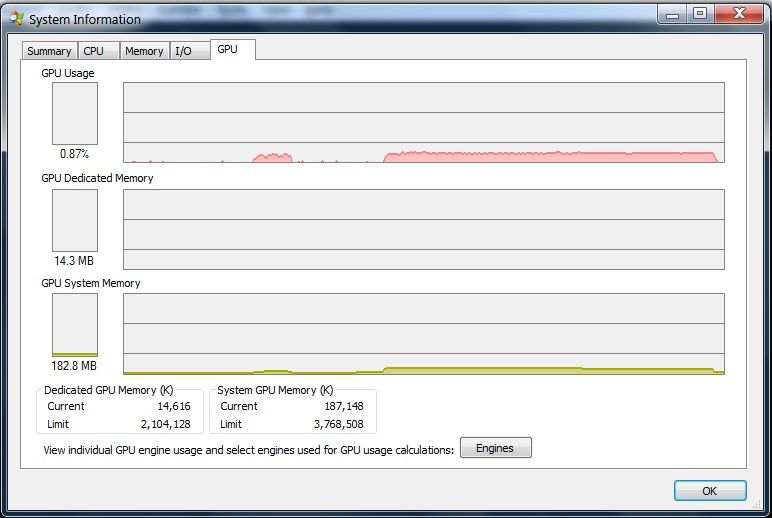
Task: Confirm with the OK button
Action: click(x=710, y=490)
